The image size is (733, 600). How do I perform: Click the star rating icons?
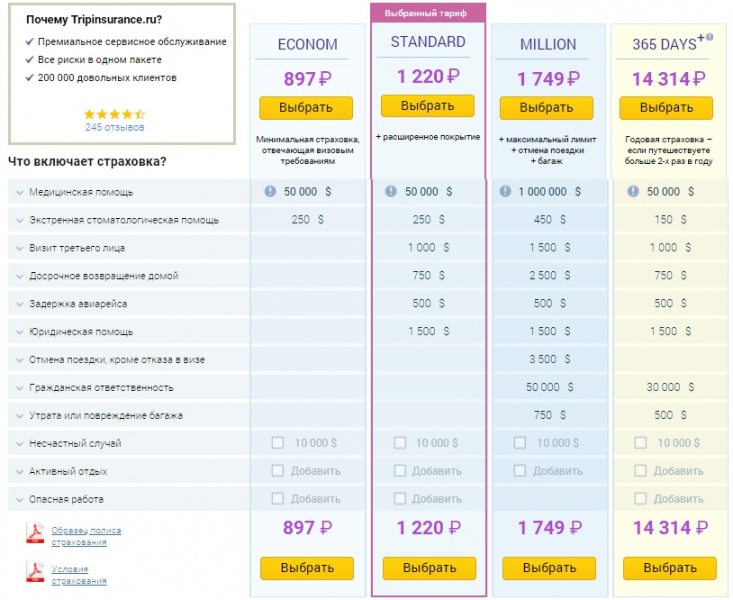[x=114, y=114]
